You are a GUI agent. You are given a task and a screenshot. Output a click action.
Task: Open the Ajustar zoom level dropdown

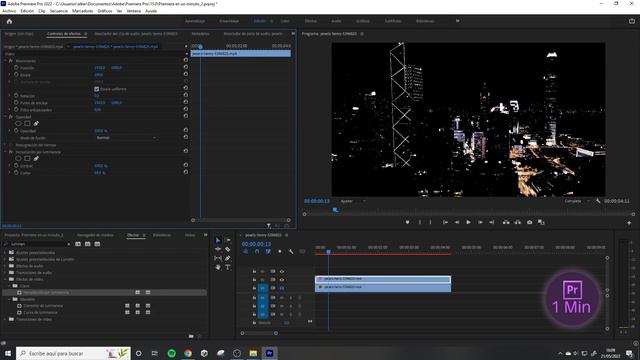(x=353, y=201)
